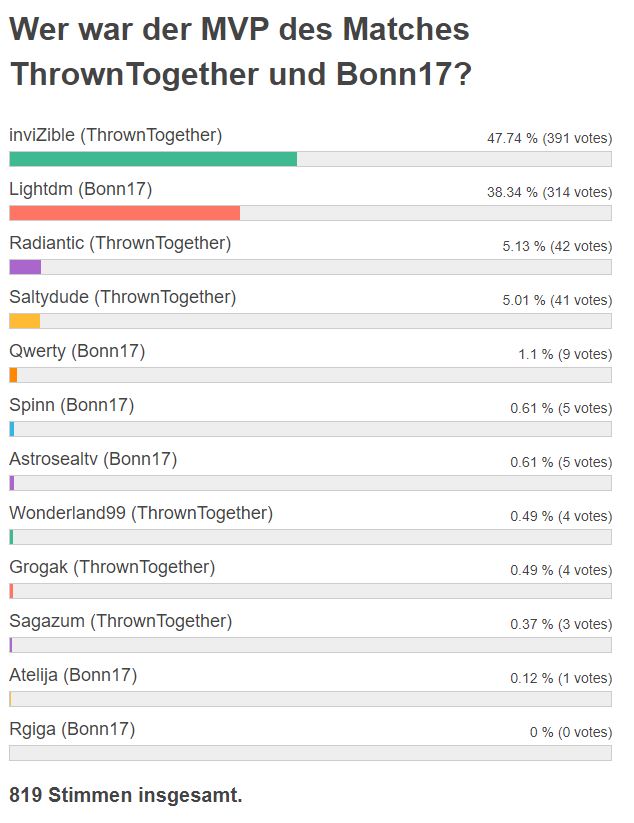The image size is (634, 823).
Task: Click the Sagazum (ThrownTogether) label
Action: pos(121,621)
